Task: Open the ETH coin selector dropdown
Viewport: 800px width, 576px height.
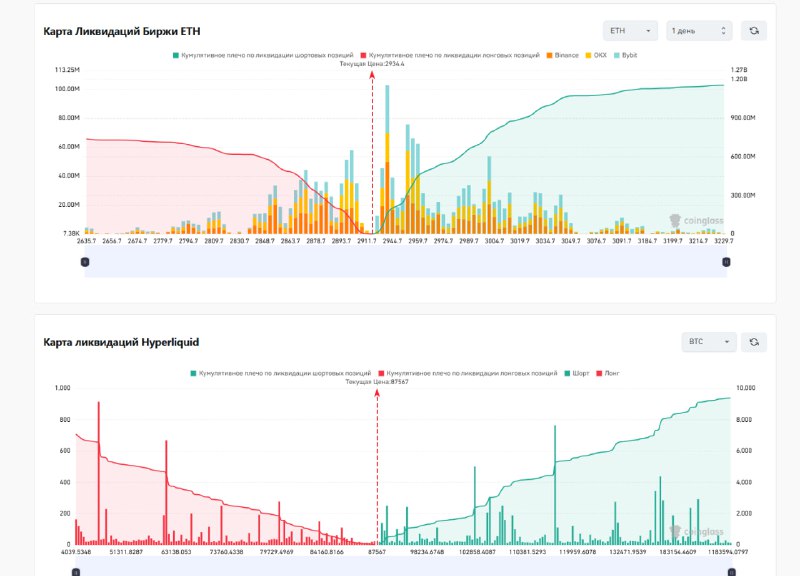Action: click(630, 31)
